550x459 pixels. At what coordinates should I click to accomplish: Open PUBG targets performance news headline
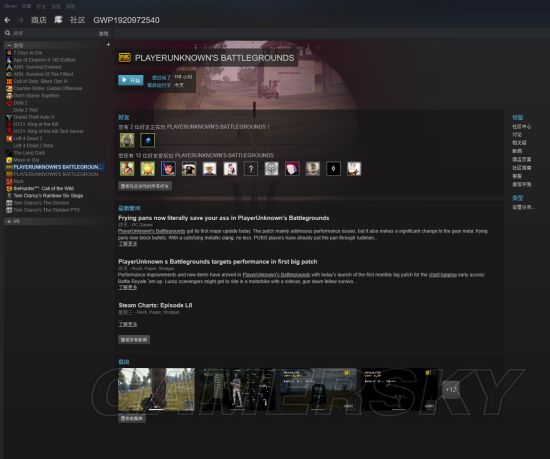click(217, 262)
